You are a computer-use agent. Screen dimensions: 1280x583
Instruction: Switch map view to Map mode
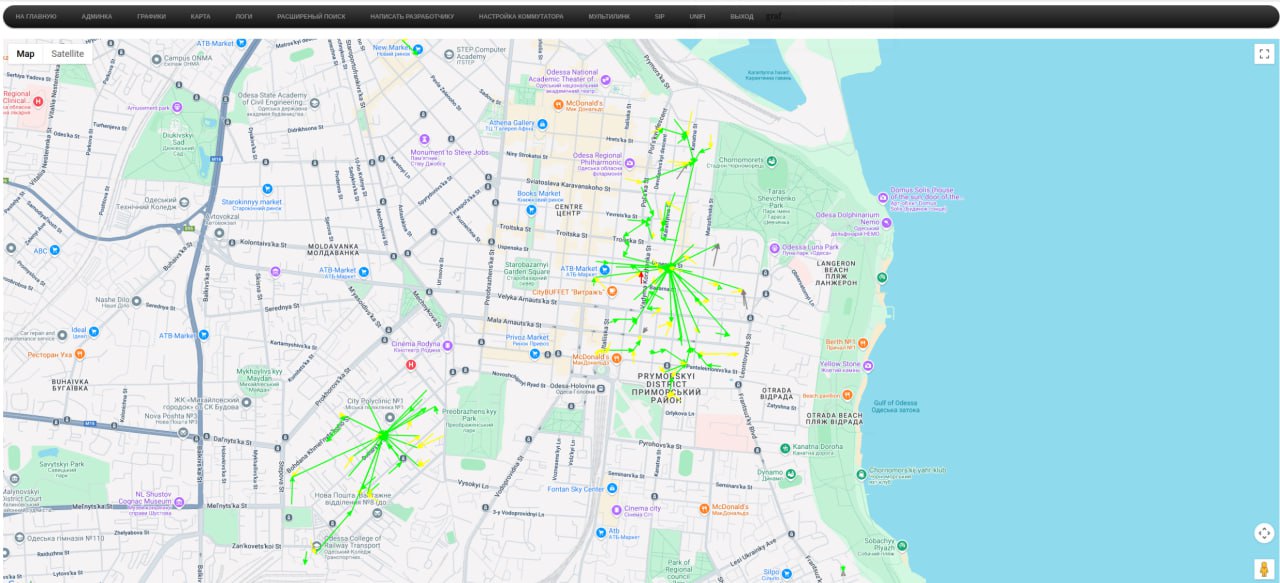25,54
